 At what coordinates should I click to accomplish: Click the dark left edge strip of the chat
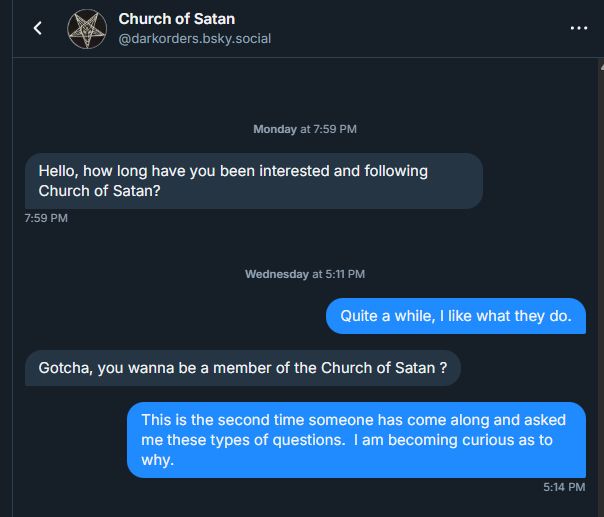click(5, 300)
